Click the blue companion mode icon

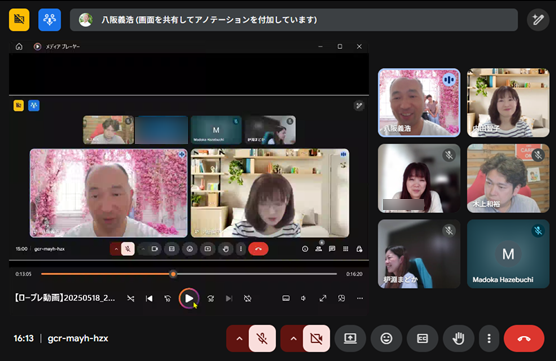50,20
